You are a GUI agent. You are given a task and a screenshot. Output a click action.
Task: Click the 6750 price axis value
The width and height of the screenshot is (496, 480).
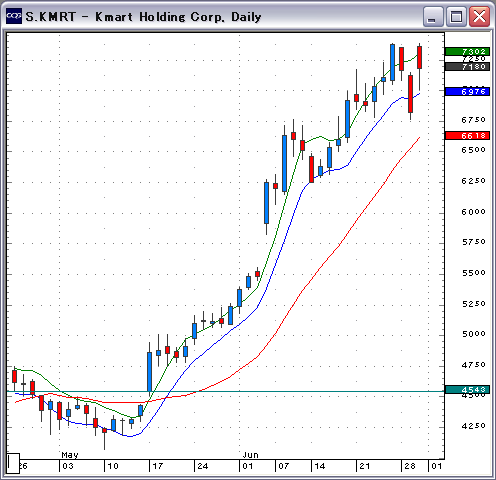[473, 120]
